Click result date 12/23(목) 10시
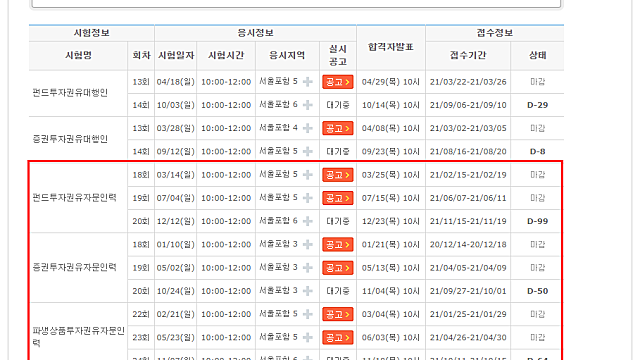The image size is (640, 360). (x=391, y=222)
